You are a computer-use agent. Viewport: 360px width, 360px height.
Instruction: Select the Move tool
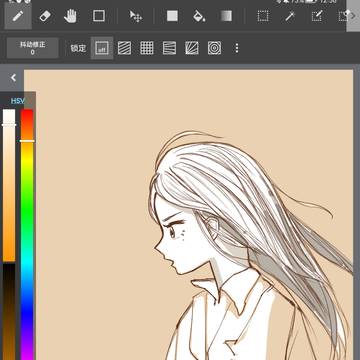pos(136,16)
